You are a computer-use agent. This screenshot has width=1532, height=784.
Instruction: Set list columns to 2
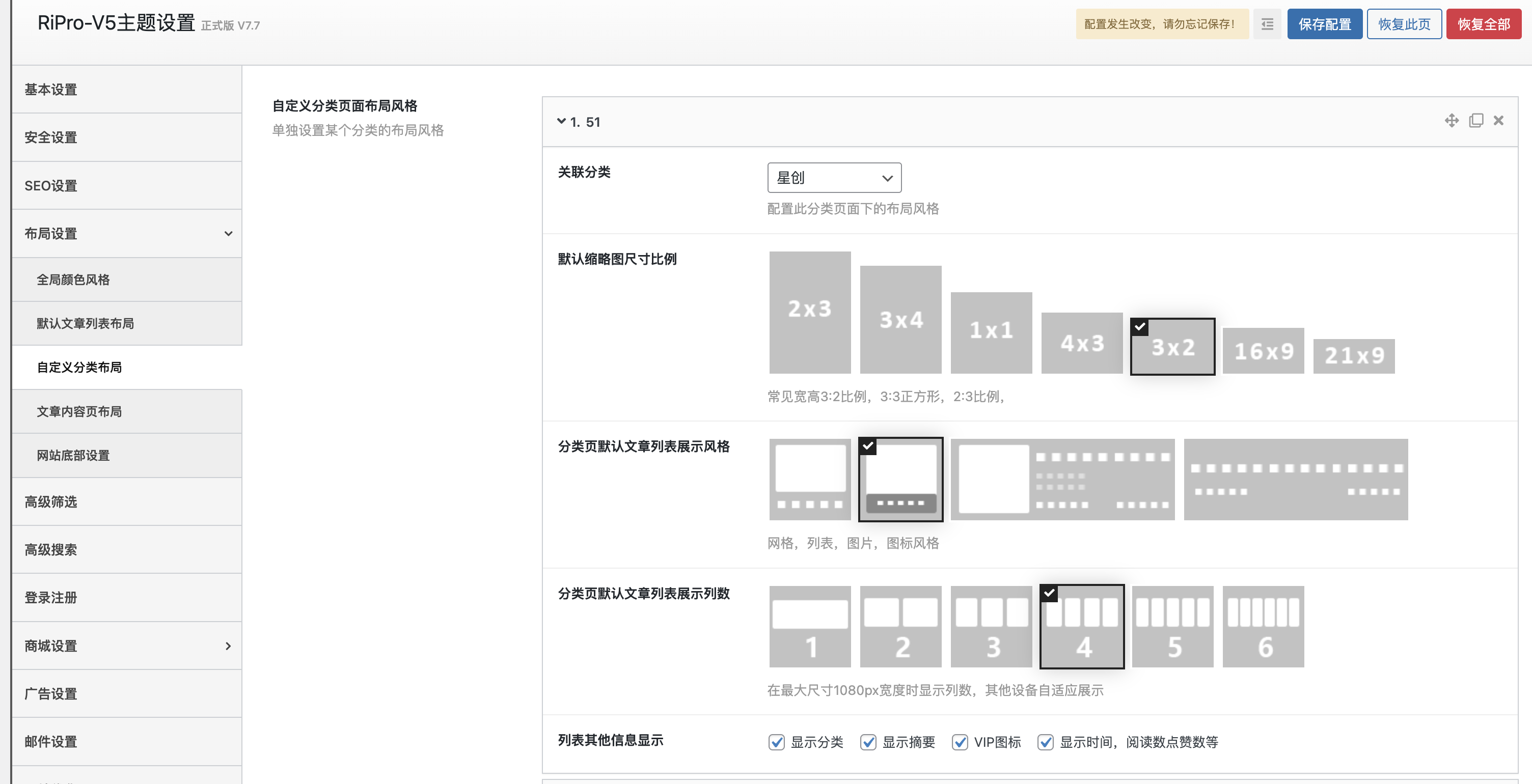tap(900, 627)
